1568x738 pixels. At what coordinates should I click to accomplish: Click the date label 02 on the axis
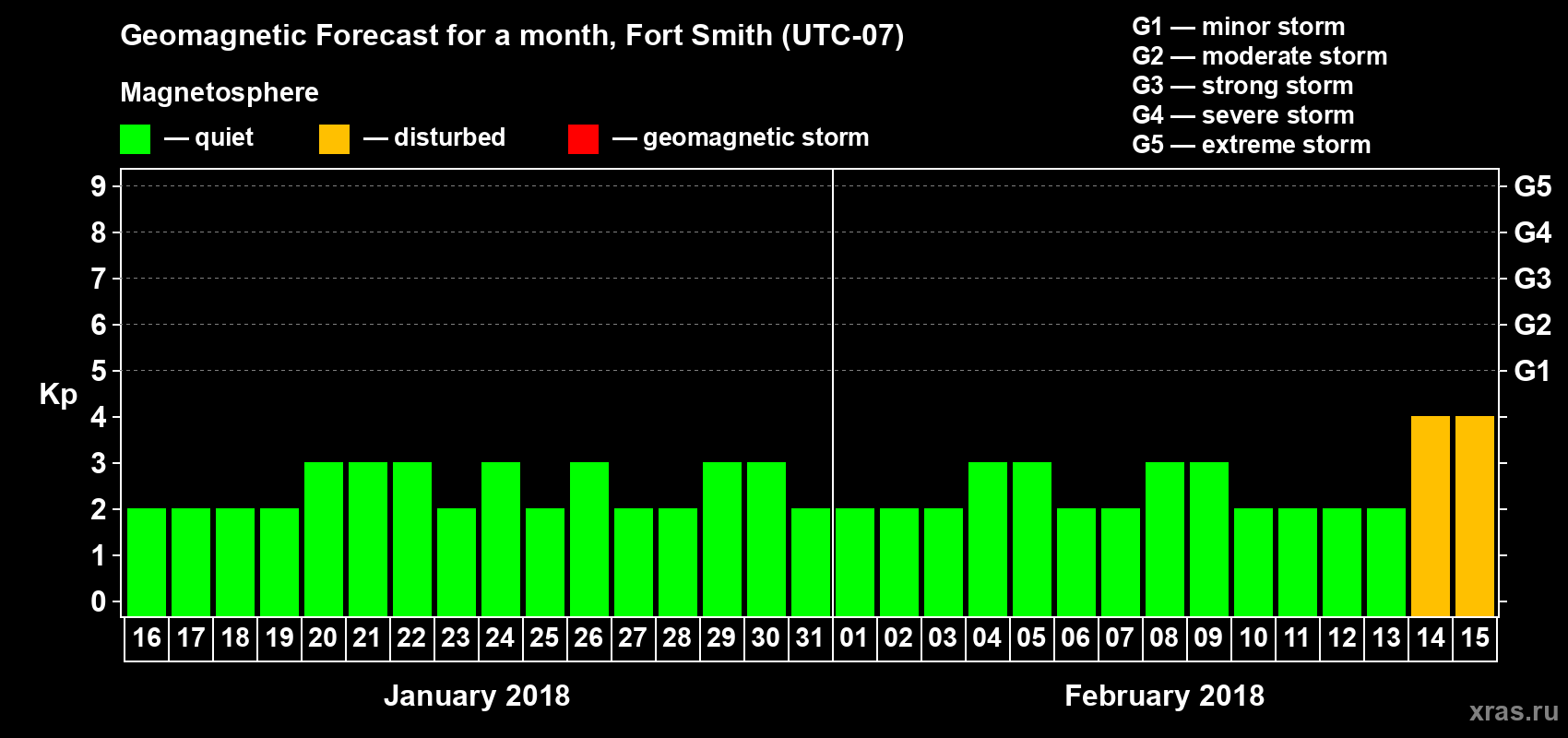tap(899, 638)
